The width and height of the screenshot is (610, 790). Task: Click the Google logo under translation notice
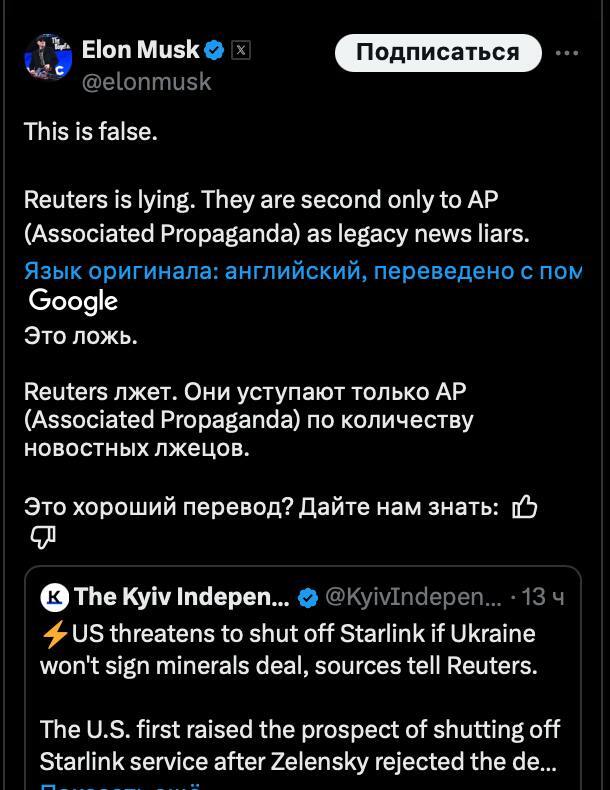click(x=73, y=300)
